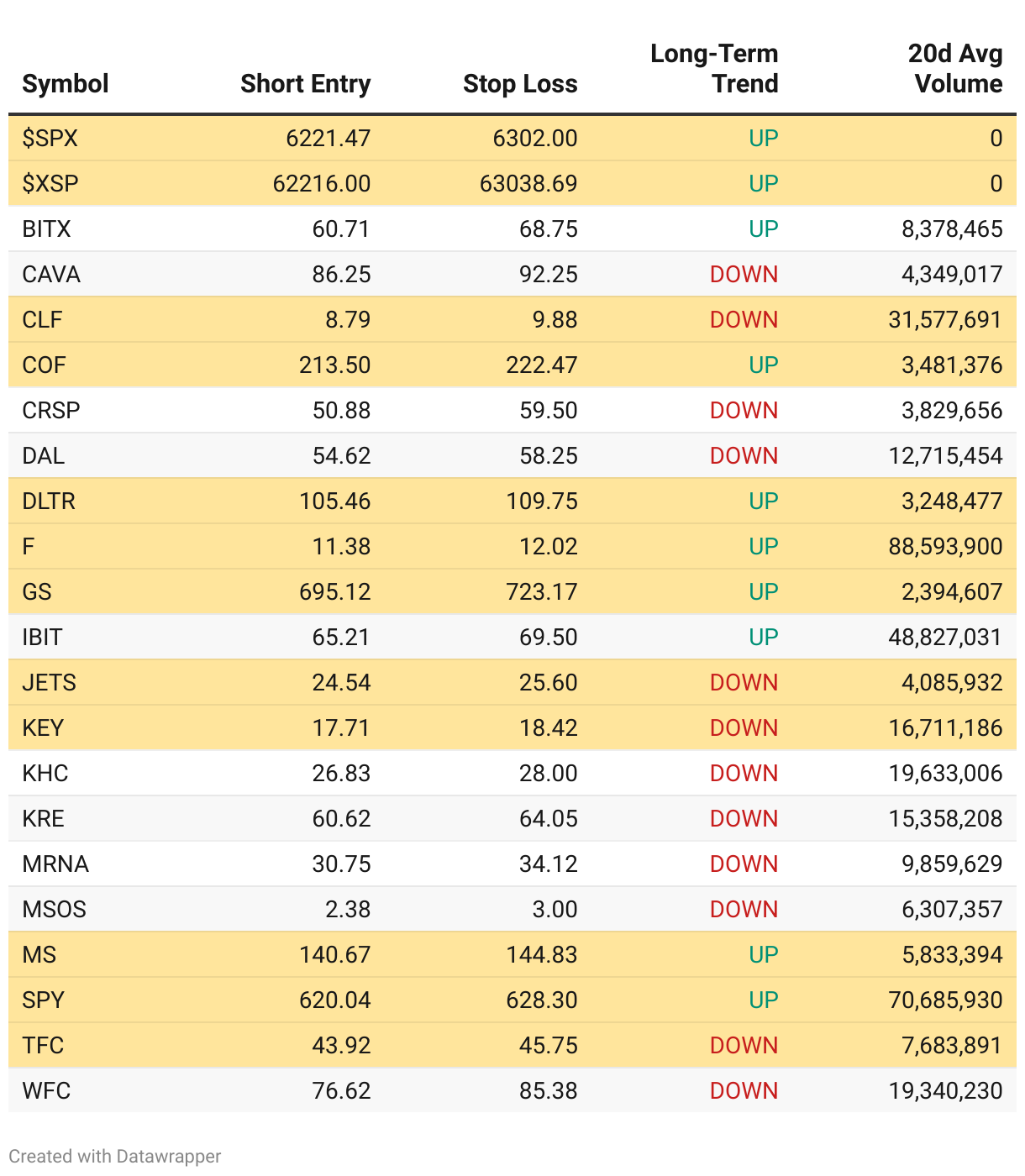Click the CAVA DOWN trend label

pos(744,274)
